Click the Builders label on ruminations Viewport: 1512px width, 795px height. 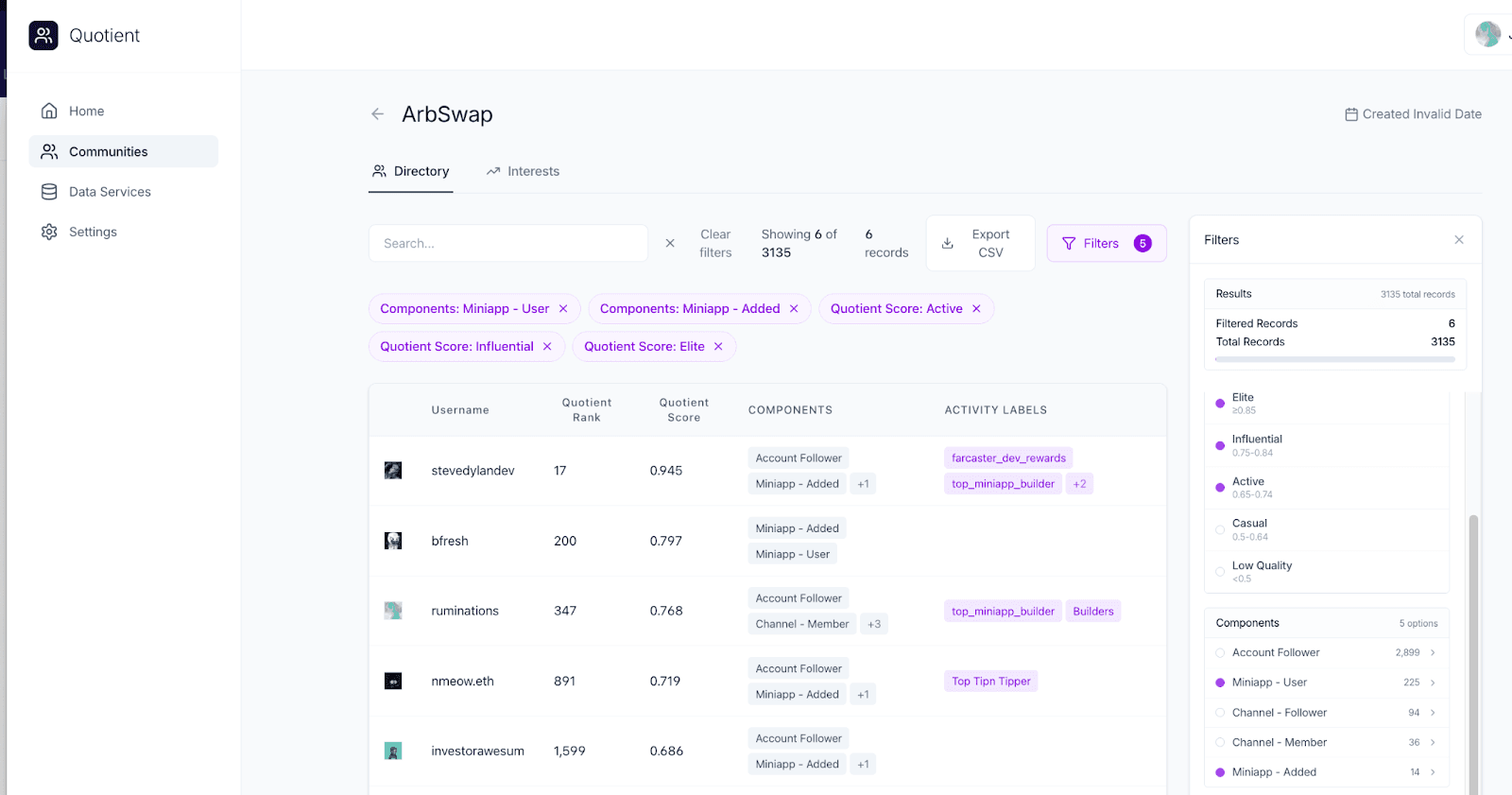tap(1093, 612)
